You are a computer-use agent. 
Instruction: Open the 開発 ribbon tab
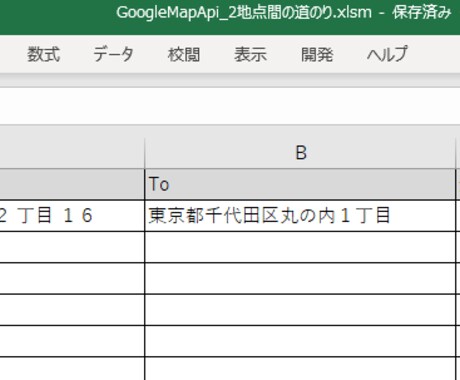(x=317, y=54)
